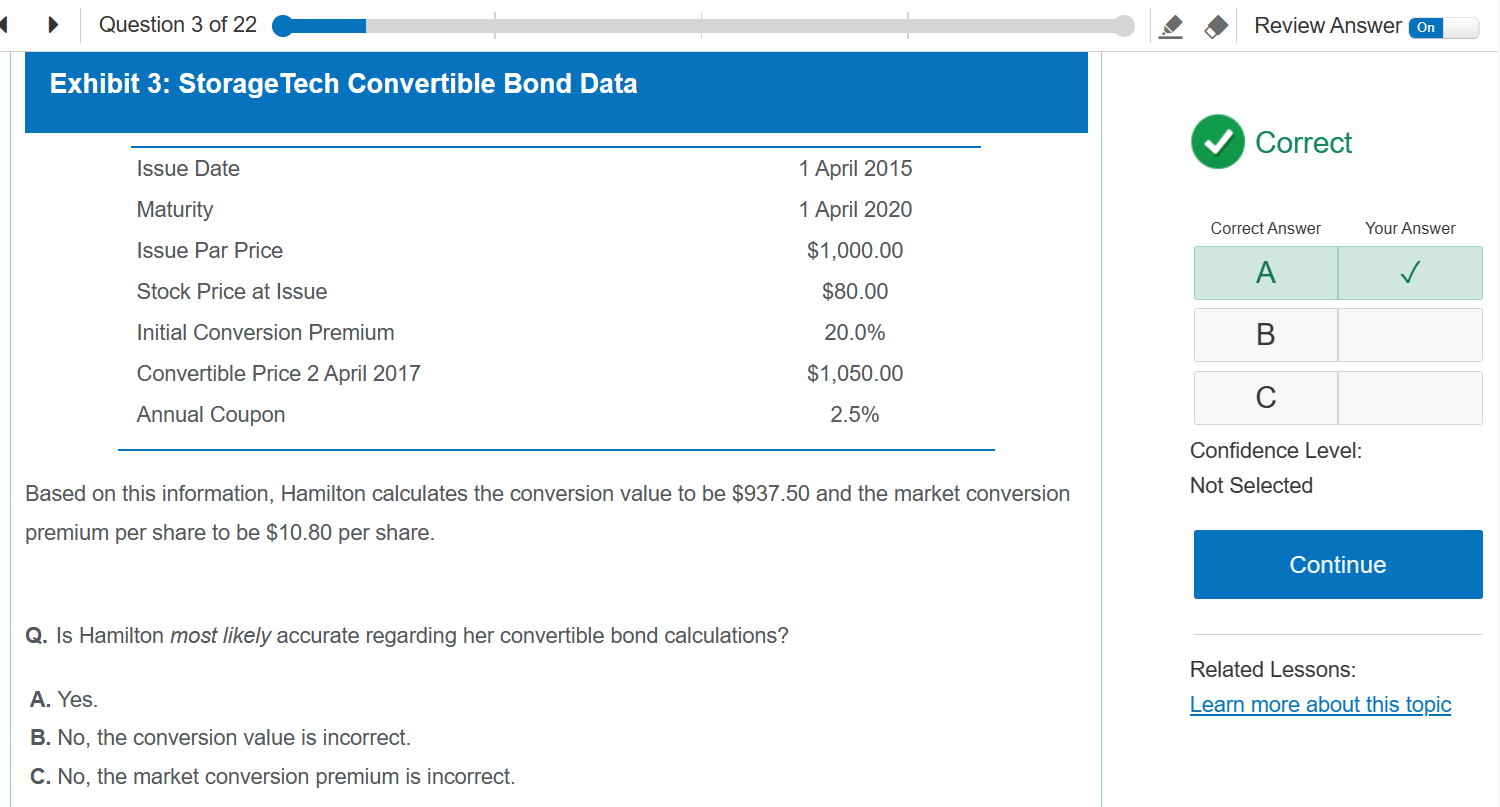The height and width of the screenshot is (807, 1500).
Task: Click the checkmark in Your Answer column
Action: pyautogui.click(x=1409, y=273)
